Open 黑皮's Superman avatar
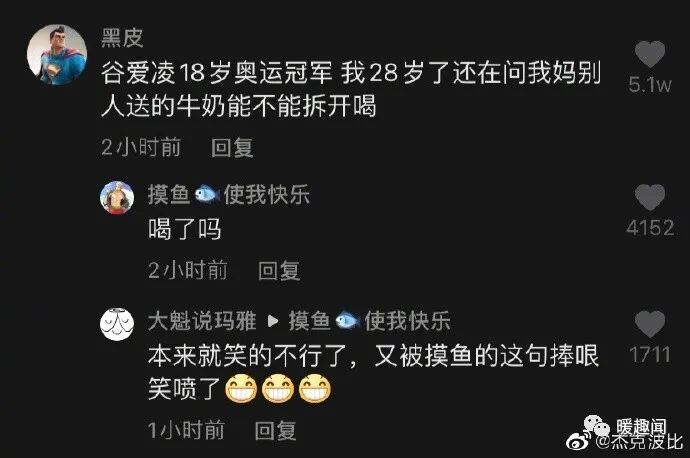690x458 pixels. click(57, 55)
